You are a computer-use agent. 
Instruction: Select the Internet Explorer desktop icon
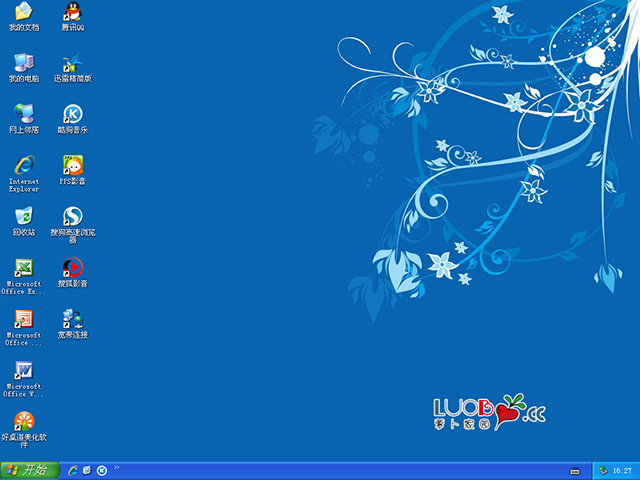pyautogui.click(x=24, y=165)
